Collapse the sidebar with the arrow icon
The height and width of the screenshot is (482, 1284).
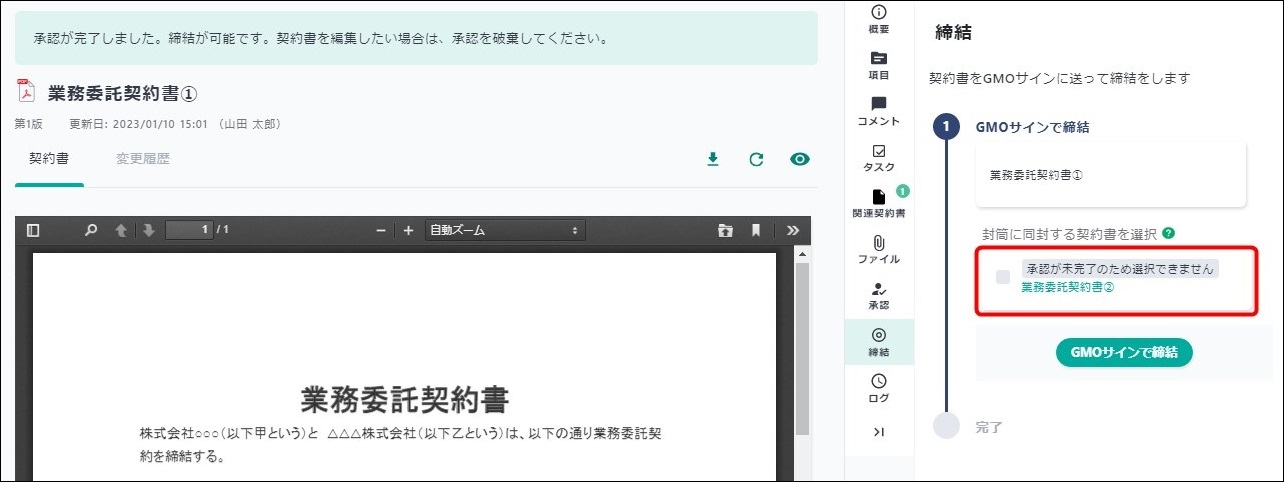[879, 432]
